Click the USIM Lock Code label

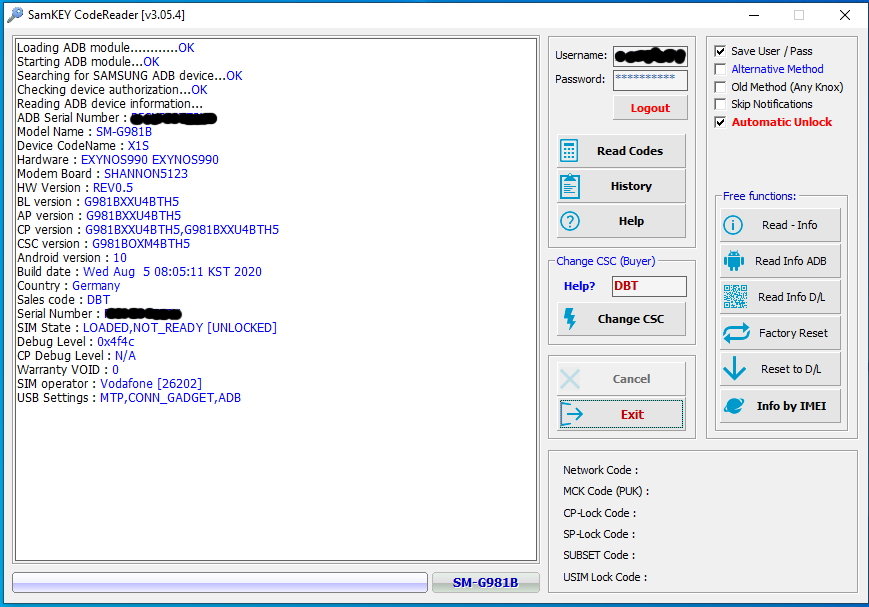(605, 577)
